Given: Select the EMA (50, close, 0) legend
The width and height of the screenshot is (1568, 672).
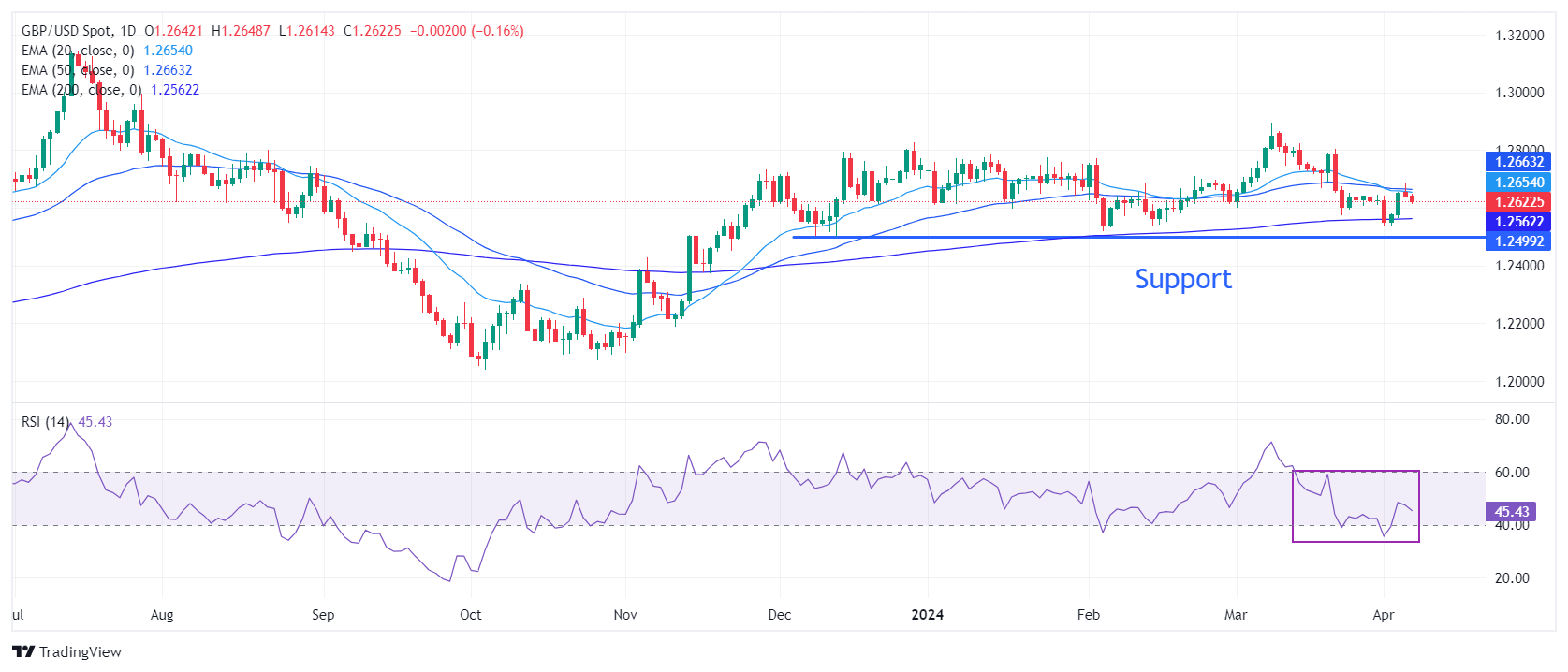Looking at the screenshot, I should (x=78, y=70).
